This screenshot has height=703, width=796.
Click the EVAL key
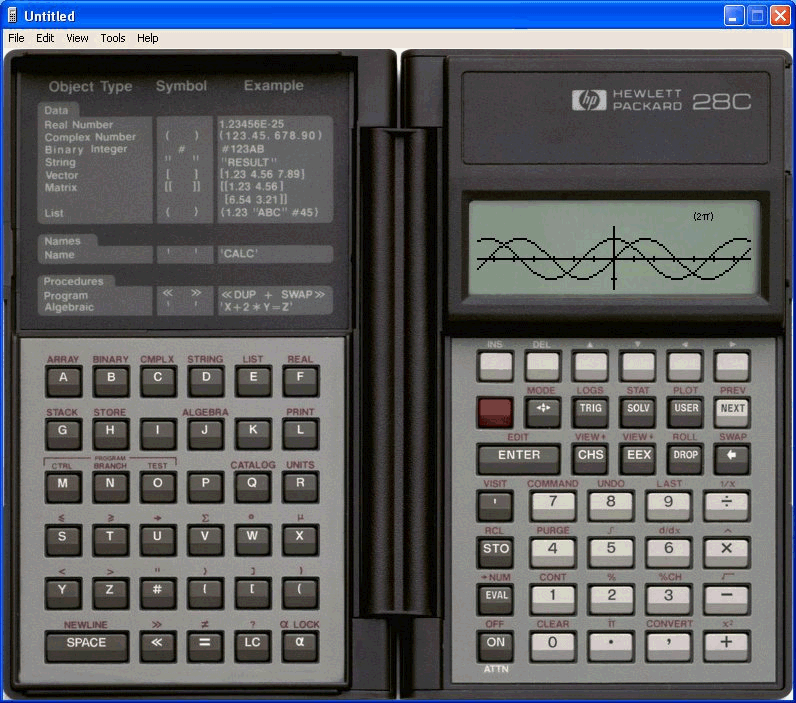(495, 598)
